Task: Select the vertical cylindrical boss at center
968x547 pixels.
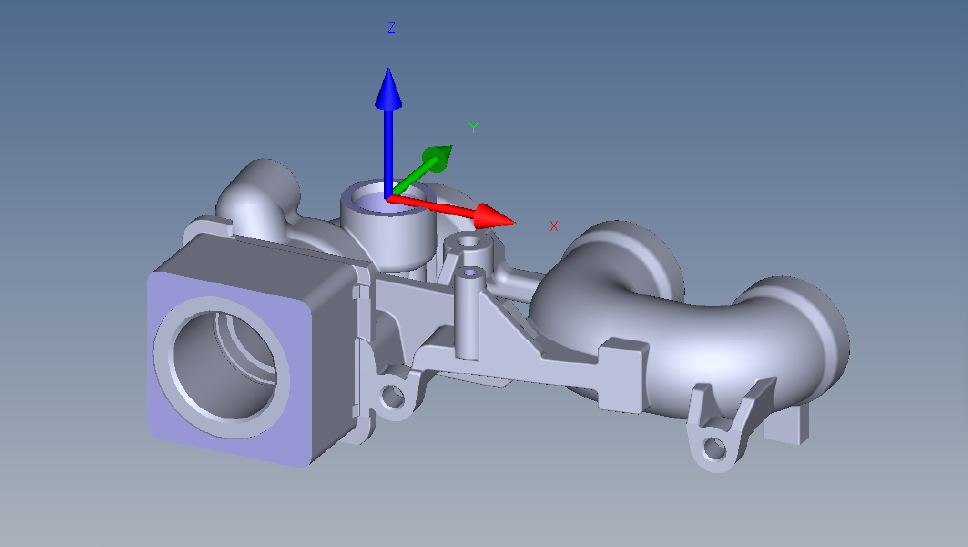Action: [x=467, y=310]
